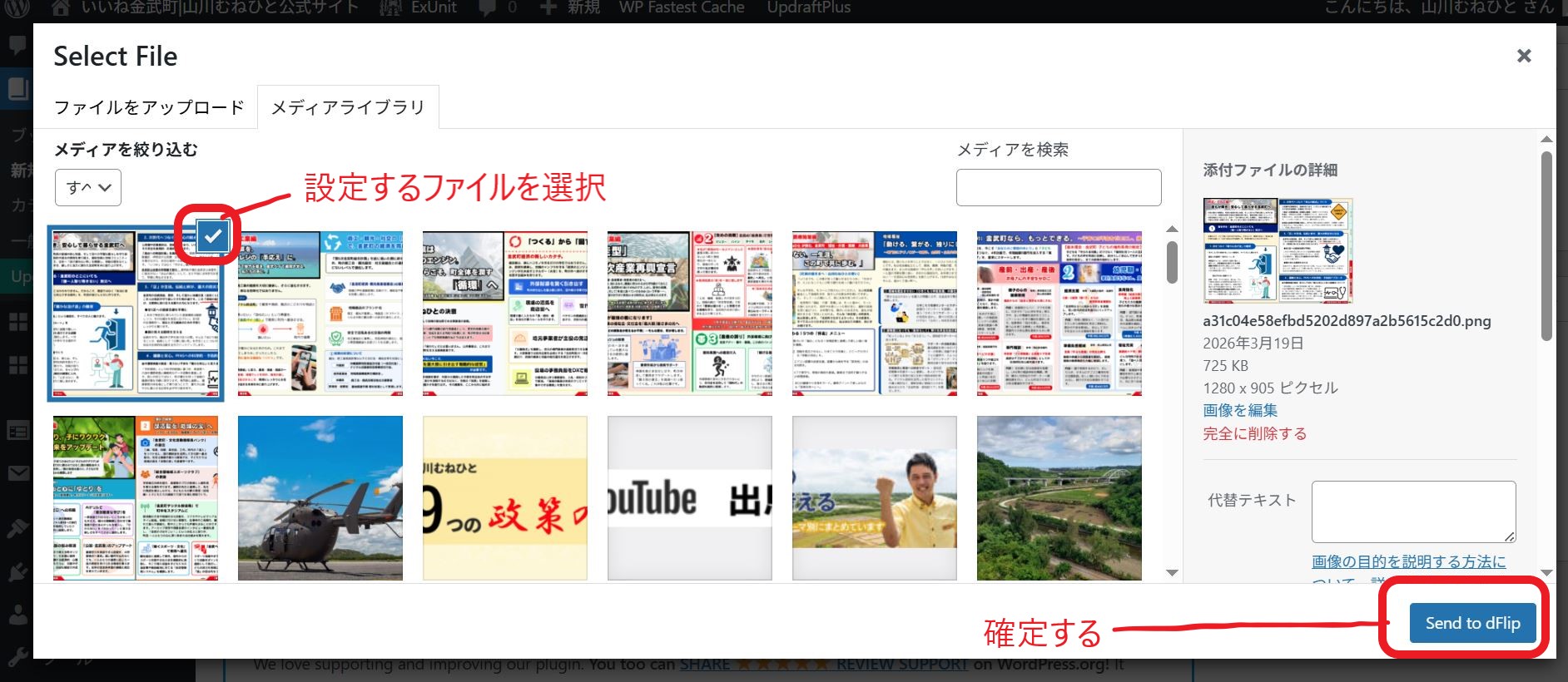Click the home icon in admin bar

coord(61,7)
